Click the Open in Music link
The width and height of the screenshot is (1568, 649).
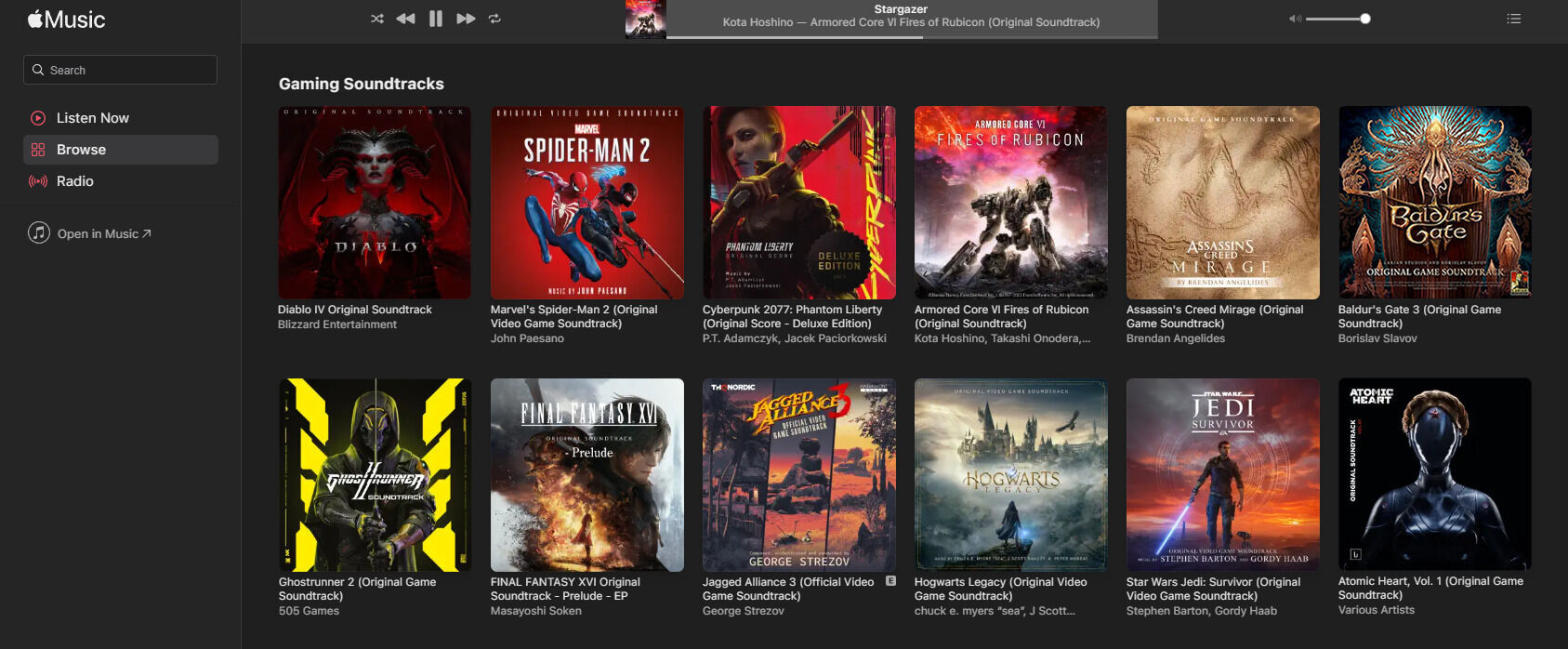click(x=98, y=234)
